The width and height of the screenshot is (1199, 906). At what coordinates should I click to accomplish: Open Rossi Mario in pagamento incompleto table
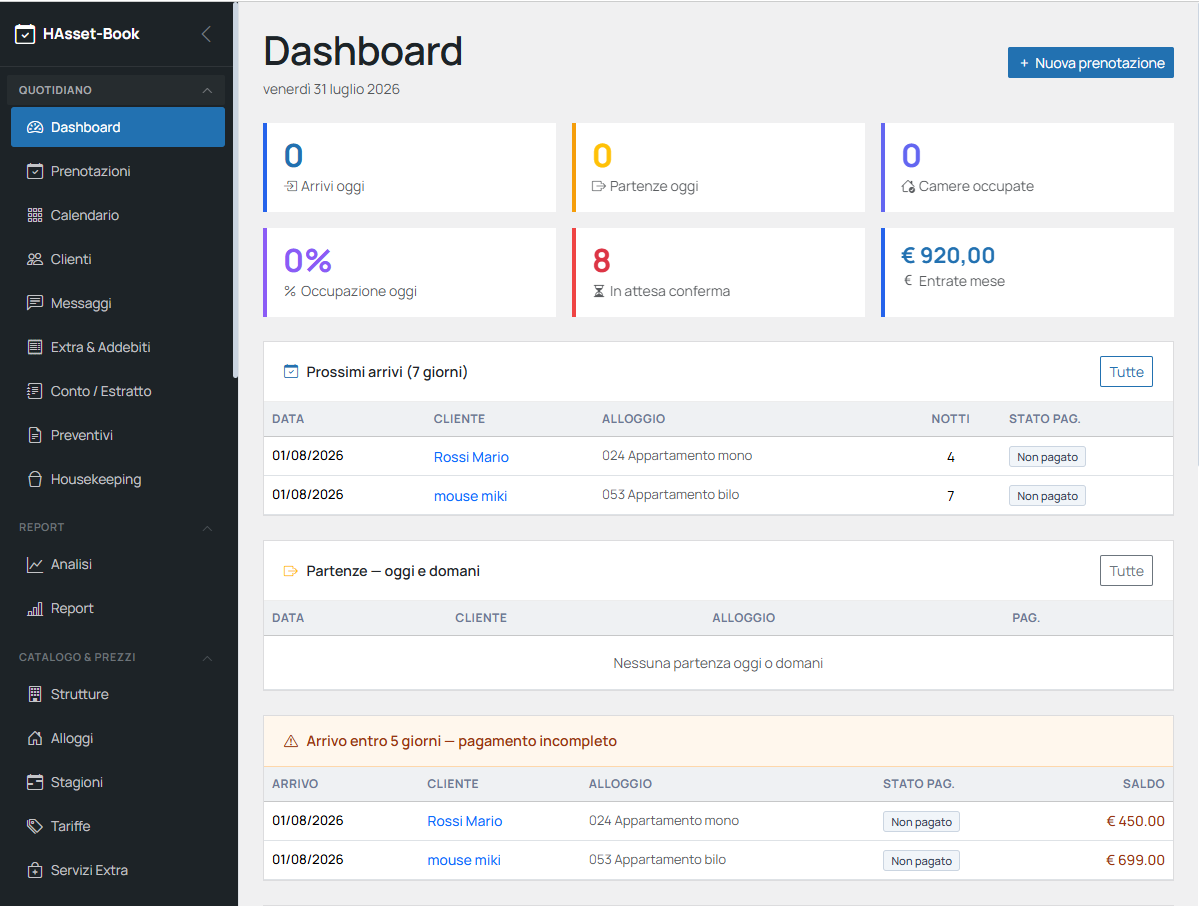click(465, 821)
